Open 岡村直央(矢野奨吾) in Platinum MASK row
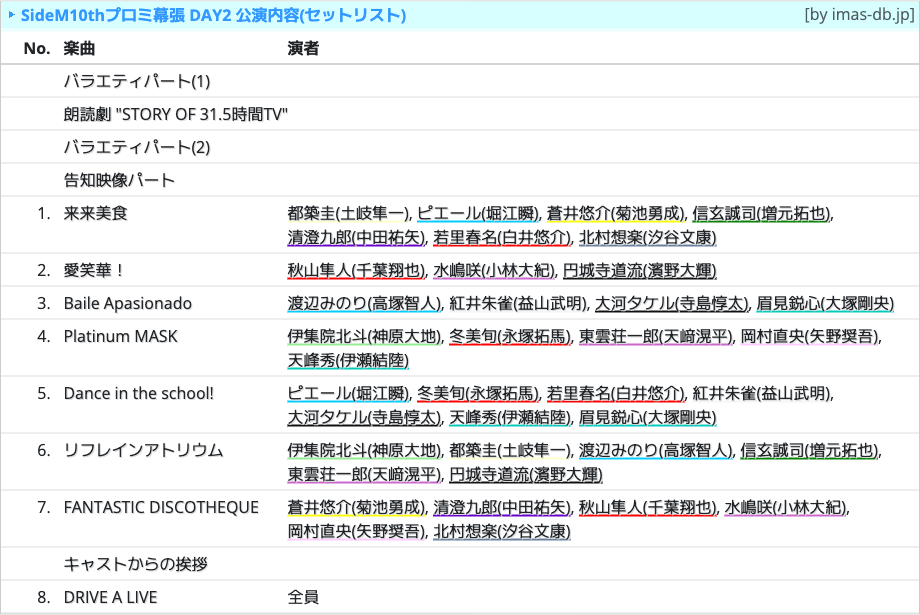 [x=810, y=336]
